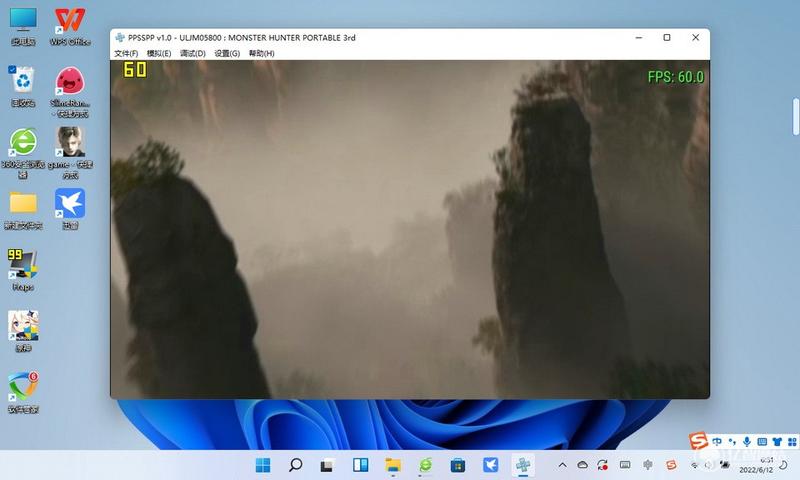800x480 pixels.
Task: Click the taskbar Search magnifier
Action: click(x=295, y=465)
